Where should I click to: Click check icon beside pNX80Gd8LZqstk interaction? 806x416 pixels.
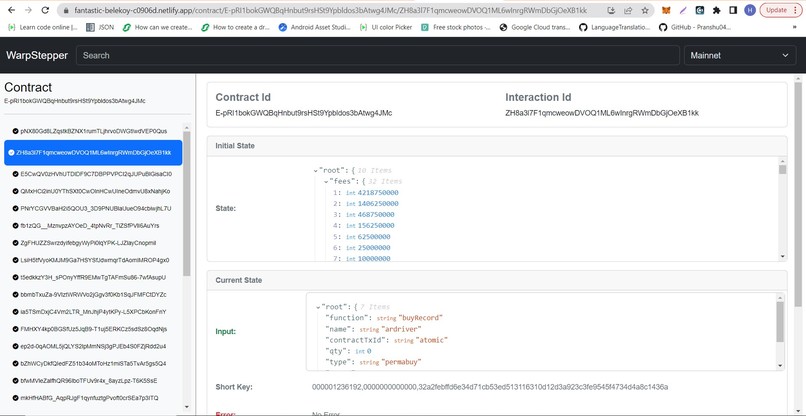coord(15,131)
